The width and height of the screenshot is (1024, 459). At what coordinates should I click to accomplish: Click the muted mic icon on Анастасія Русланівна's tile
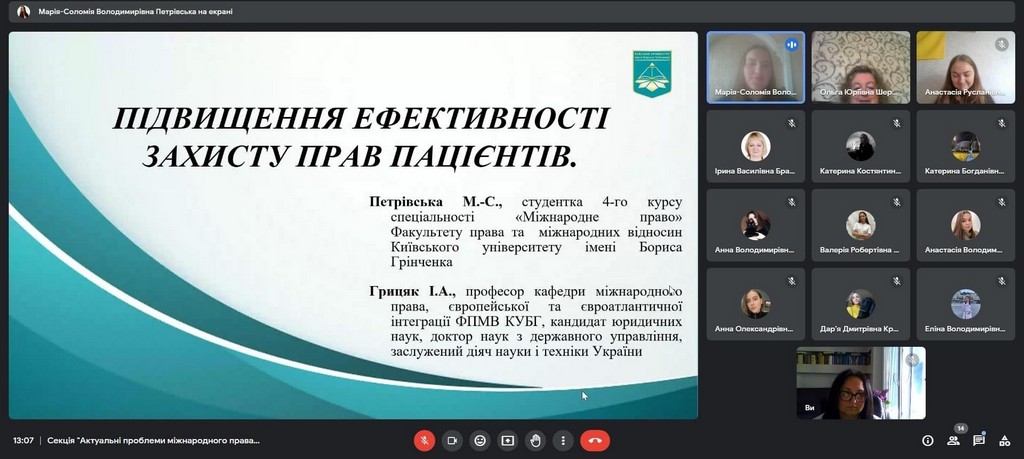pyautogui.click(x=1001, y=45)
